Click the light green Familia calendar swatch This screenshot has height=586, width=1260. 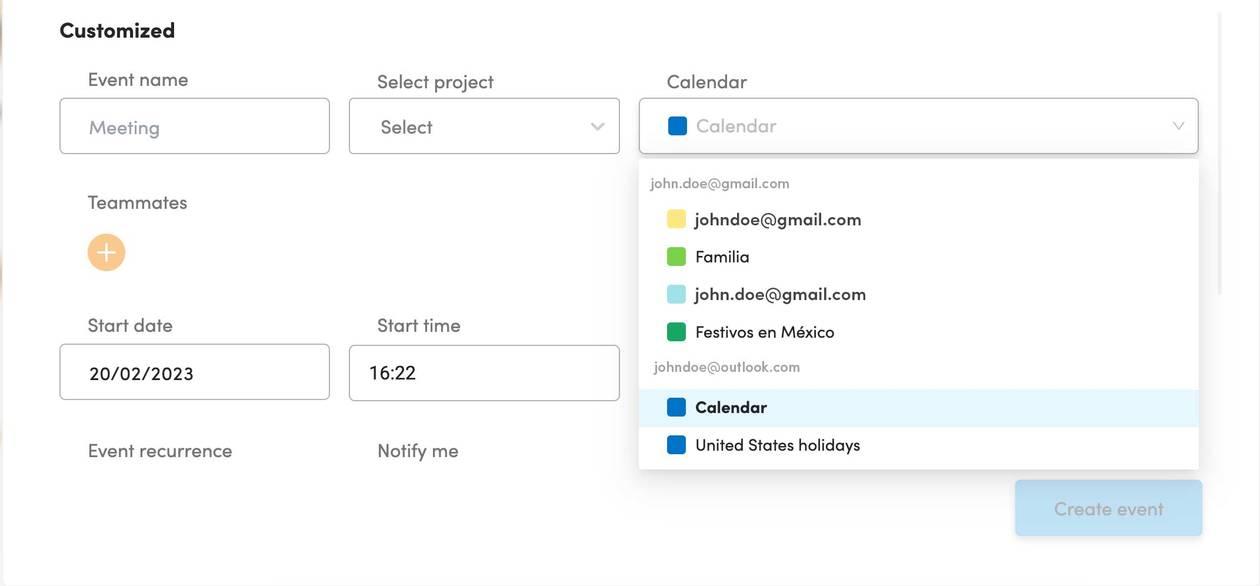(x=676, y=257)
